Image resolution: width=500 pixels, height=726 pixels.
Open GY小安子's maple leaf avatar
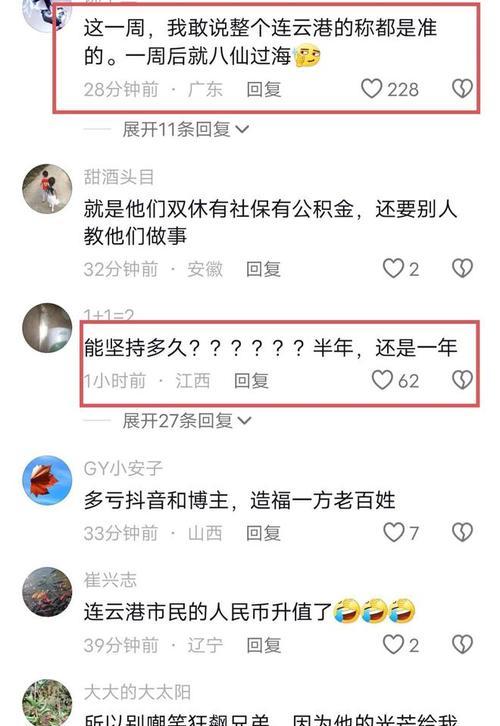click(47, 480)
